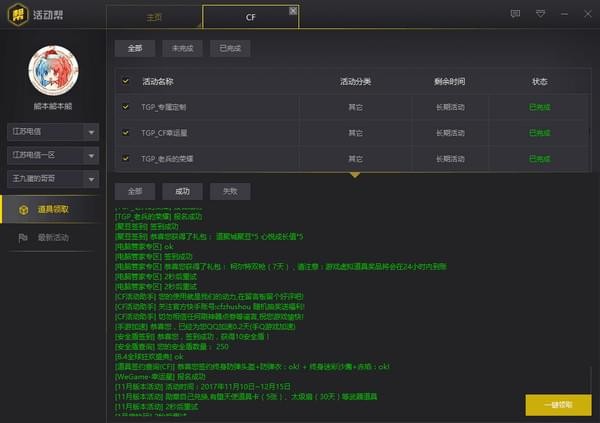This screenshot has height=423, width=600.
Task: Click 长期活动 in the TGP_专属定制 row
Action: pos(450,107)
